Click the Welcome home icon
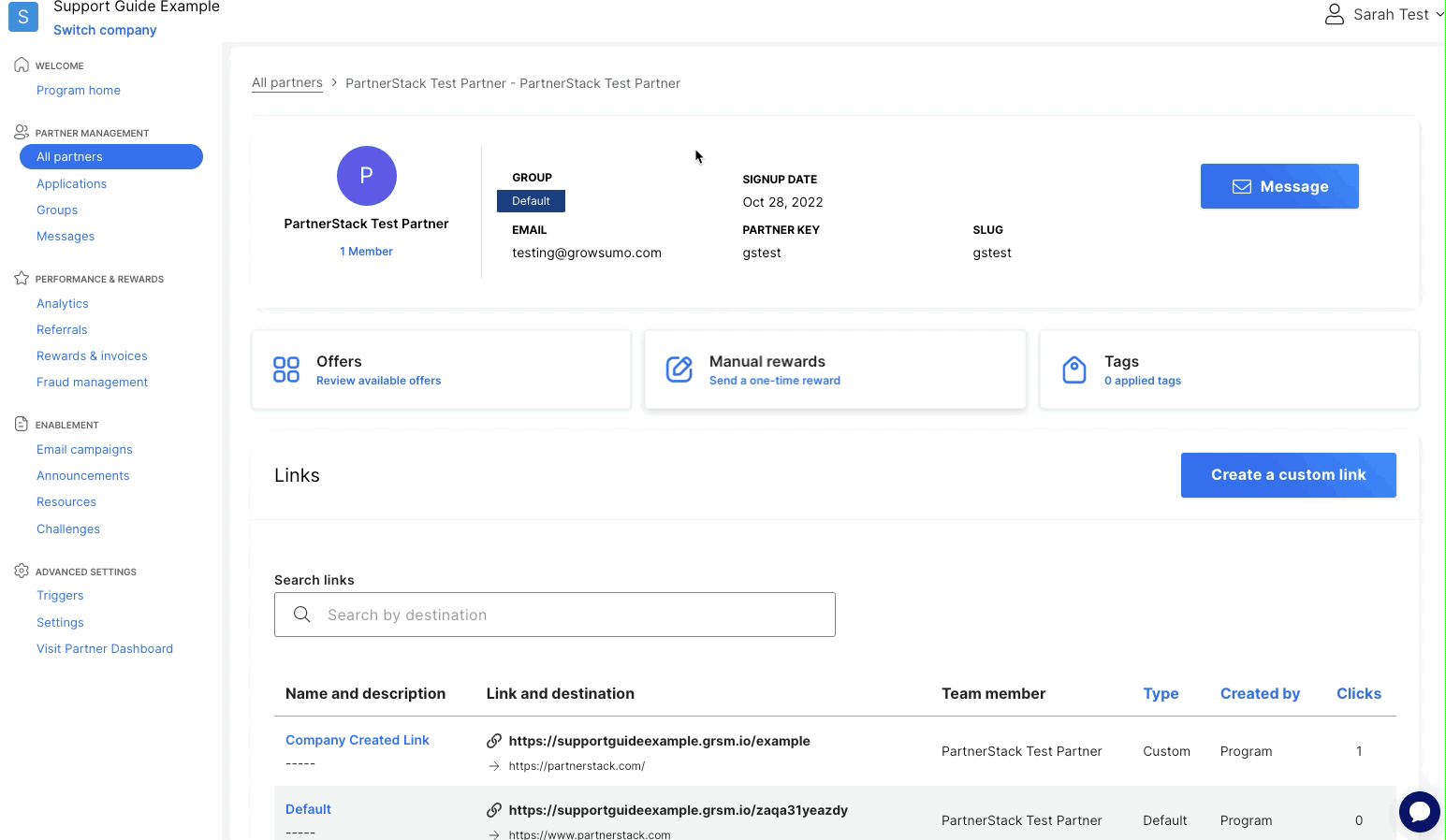Screen dimensions: 1446x840 pos(22,65)
